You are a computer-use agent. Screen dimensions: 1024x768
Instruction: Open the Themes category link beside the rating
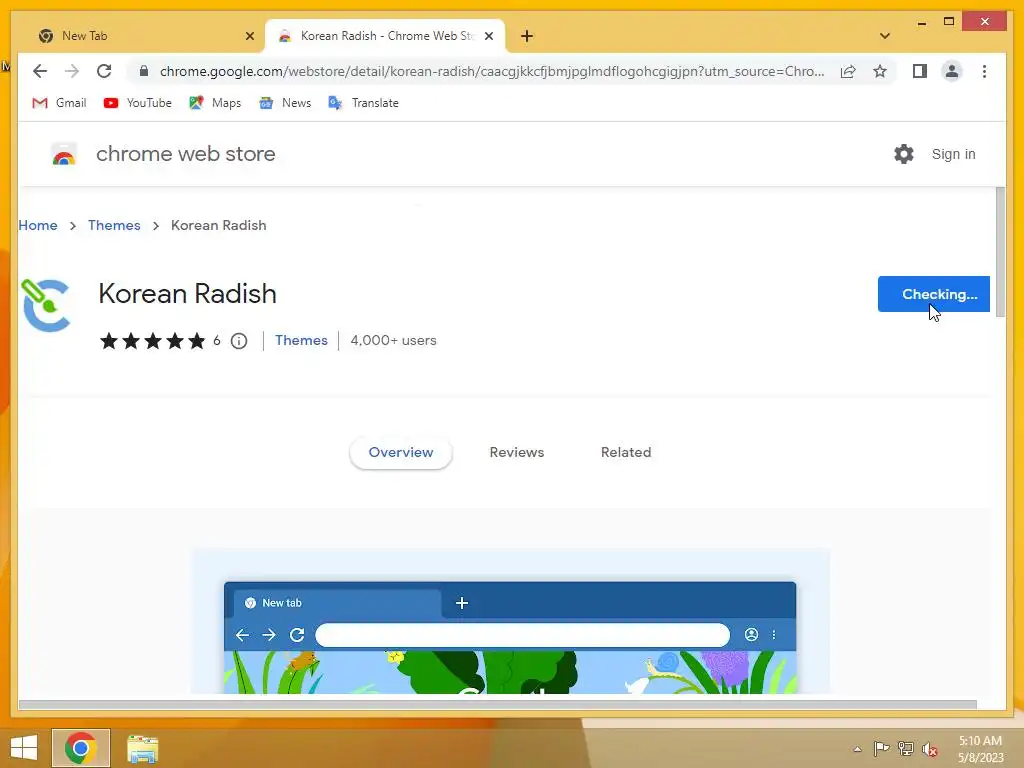301,340
